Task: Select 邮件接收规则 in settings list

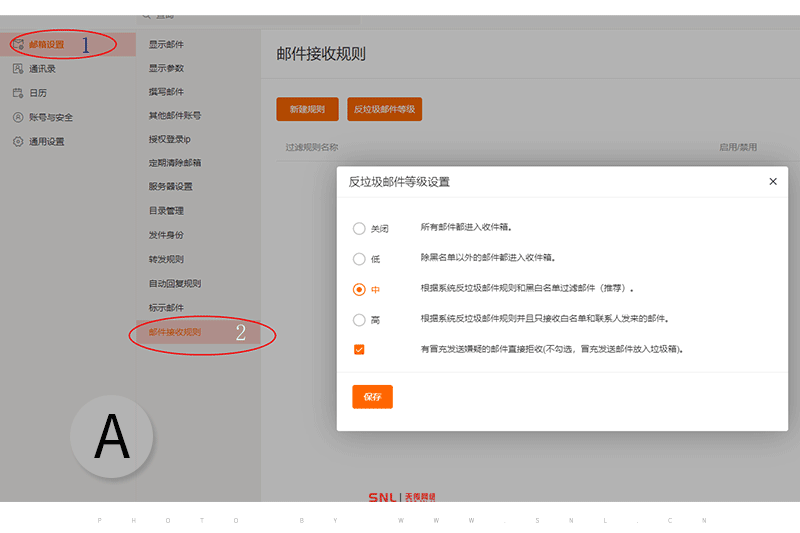Action: [x=175, y=332]
